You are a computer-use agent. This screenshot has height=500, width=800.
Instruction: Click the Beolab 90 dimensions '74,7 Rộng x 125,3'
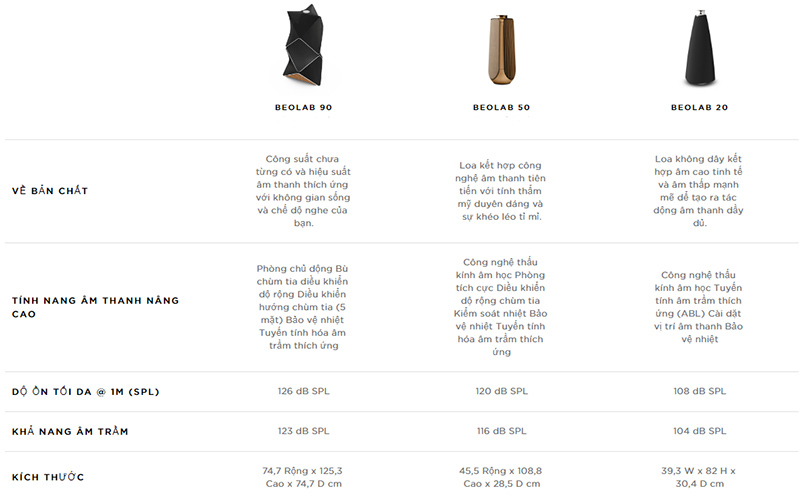click(x=303, y=470)
